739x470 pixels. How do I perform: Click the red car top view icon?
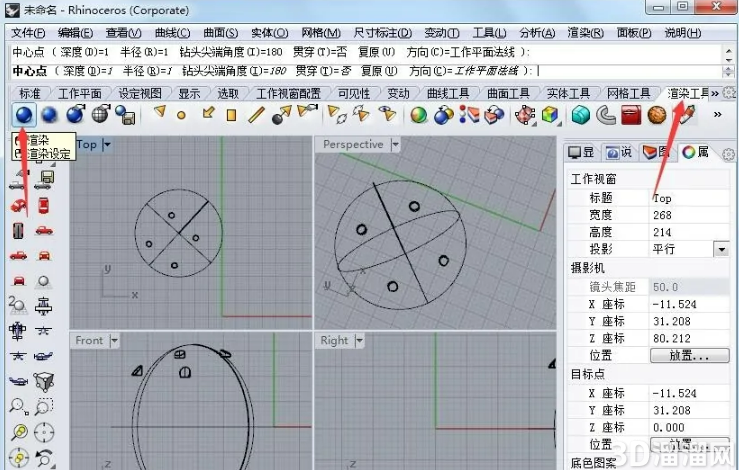[x=43, y=206]
